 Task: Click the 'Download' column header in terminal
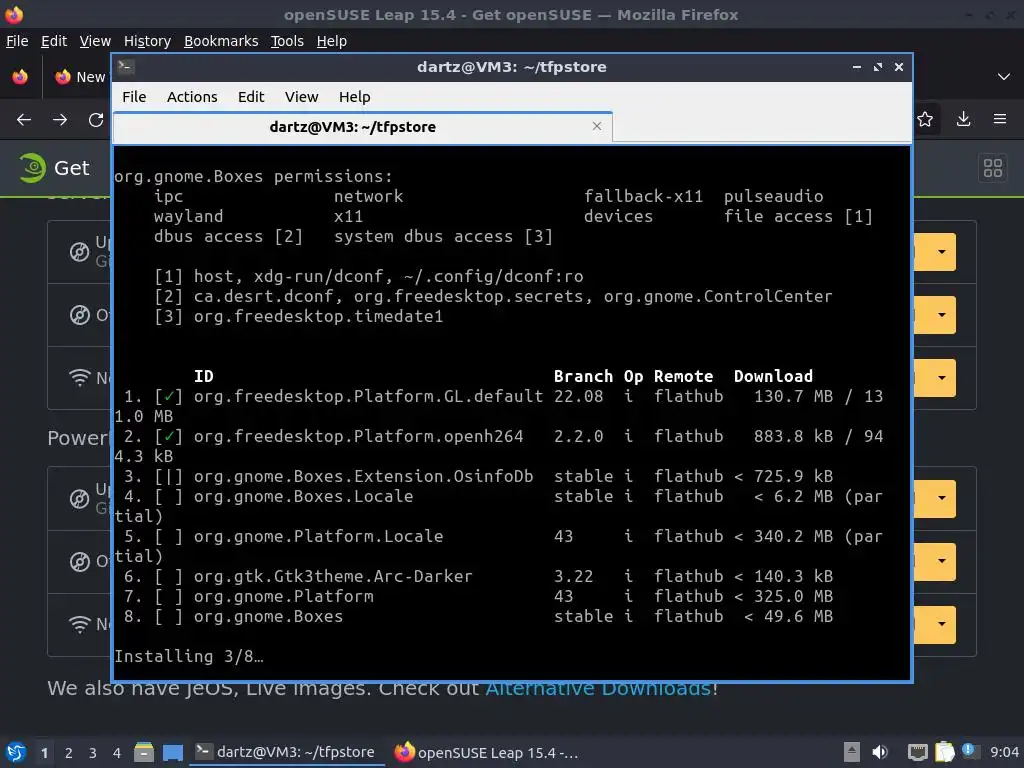pyautogui.click(x=773, y=376)
